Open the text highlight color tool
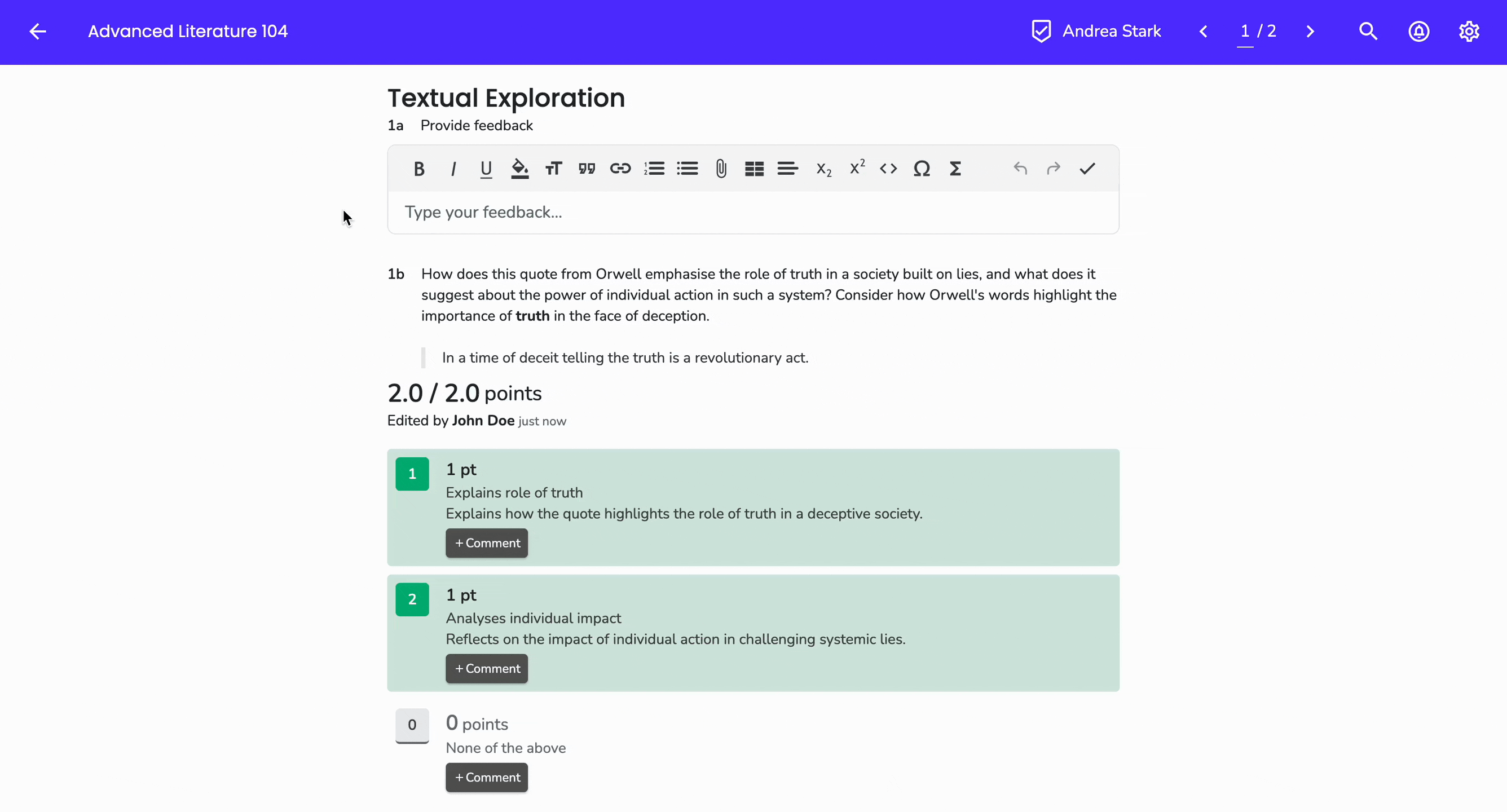Image resolution: width=1507 pixels, height=812 pixels. click(x=519, y=169)
